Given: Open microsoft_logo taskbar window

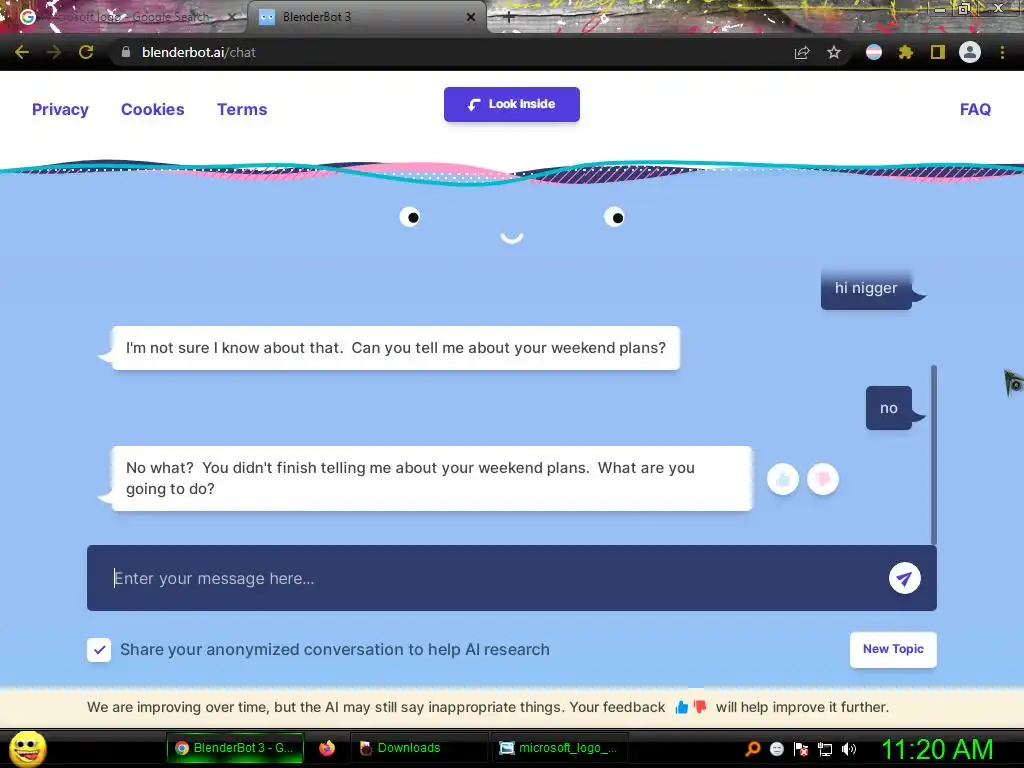Looking at the screenshot, I should coord(558,748).
